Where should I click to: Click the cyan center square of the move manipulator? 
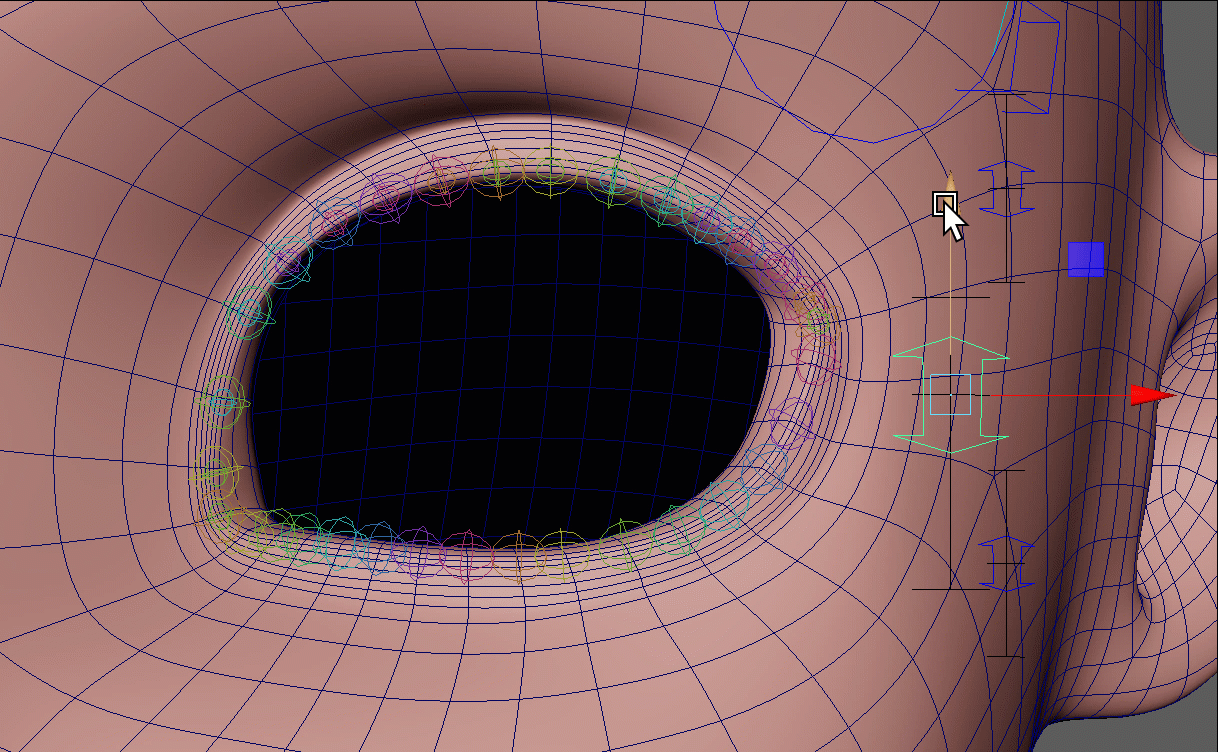click(950, 394)
